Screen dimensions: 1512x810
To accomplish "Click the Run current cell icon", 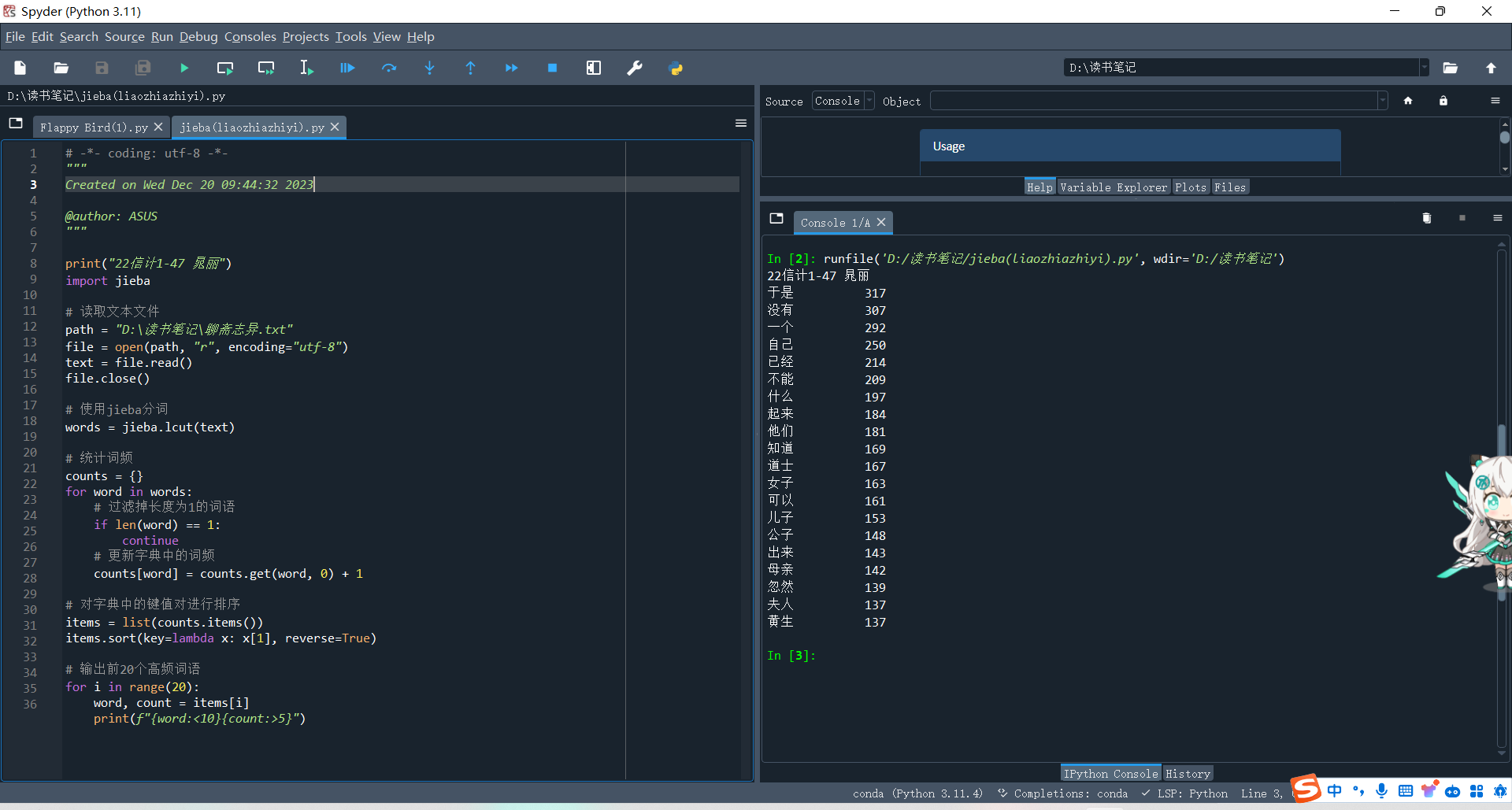I will coord(225,68).
